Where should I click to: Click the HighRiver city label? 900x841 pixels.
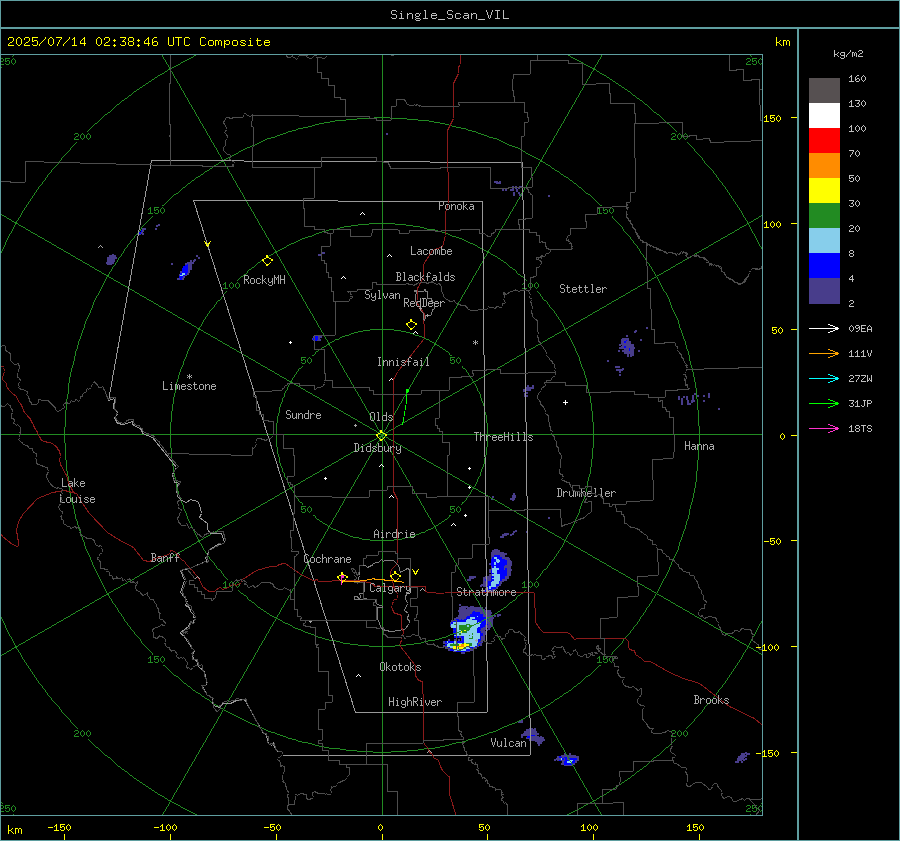(x=415, y=702)
